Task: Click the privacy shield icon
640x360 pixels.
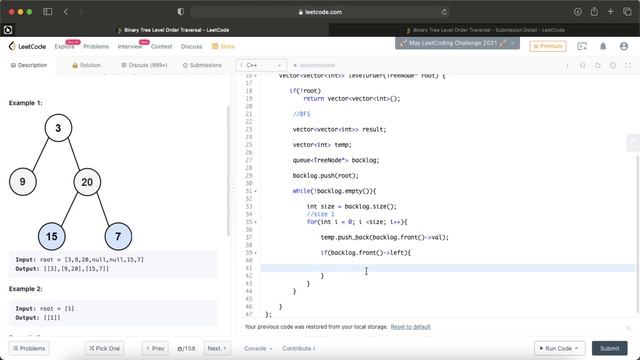Action: tap(180, 12)
